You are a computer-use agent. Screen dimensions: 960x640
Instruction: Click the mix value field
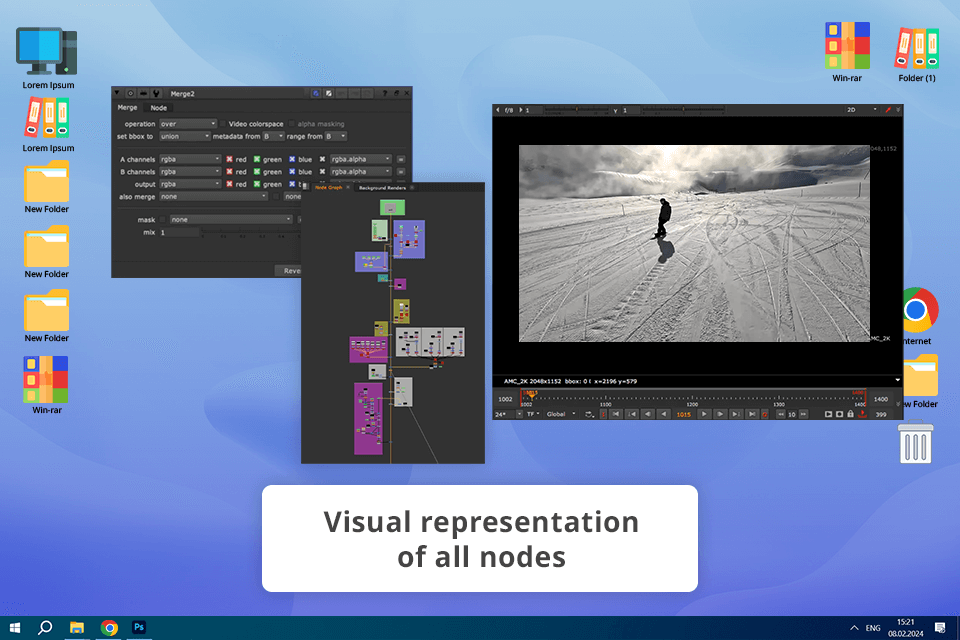coord(179,233)
